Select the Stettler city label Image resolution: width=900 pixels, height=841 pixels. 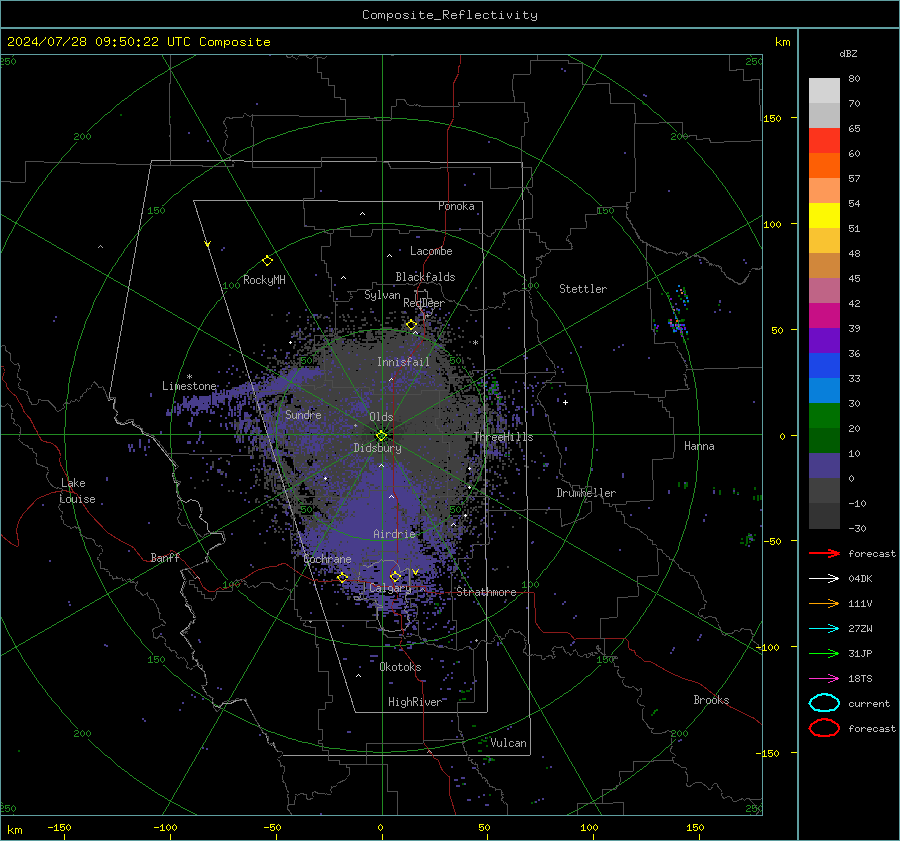583,289
